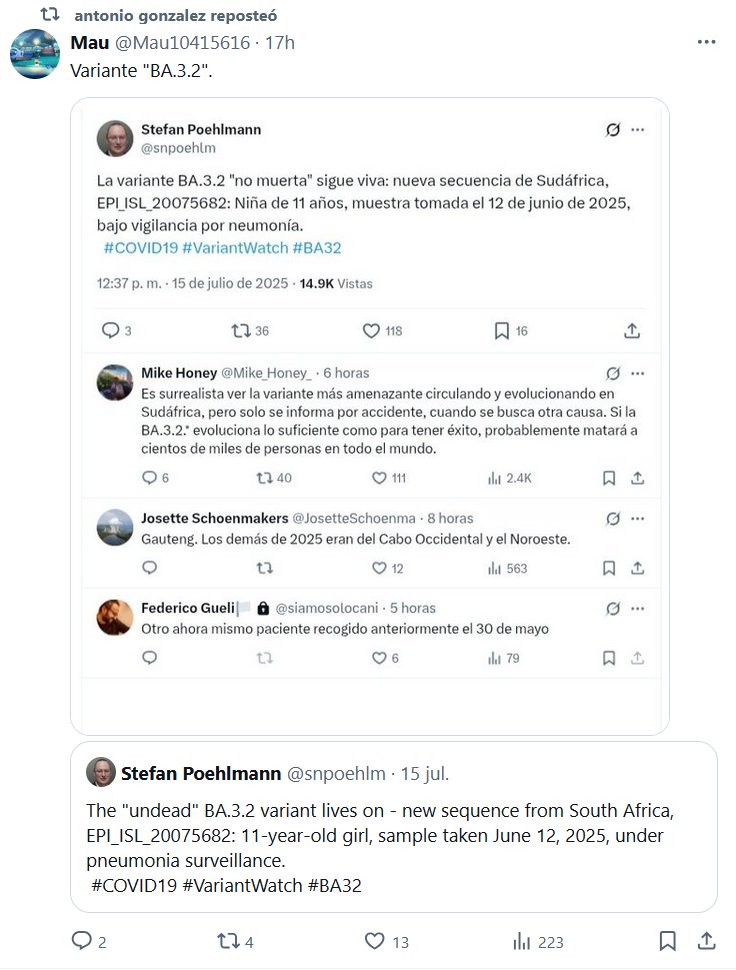This screenshot has width=736, height=970.
Task: Open Mau's profile via the display name
Action: pyautogui.click(x=89, y=42)
